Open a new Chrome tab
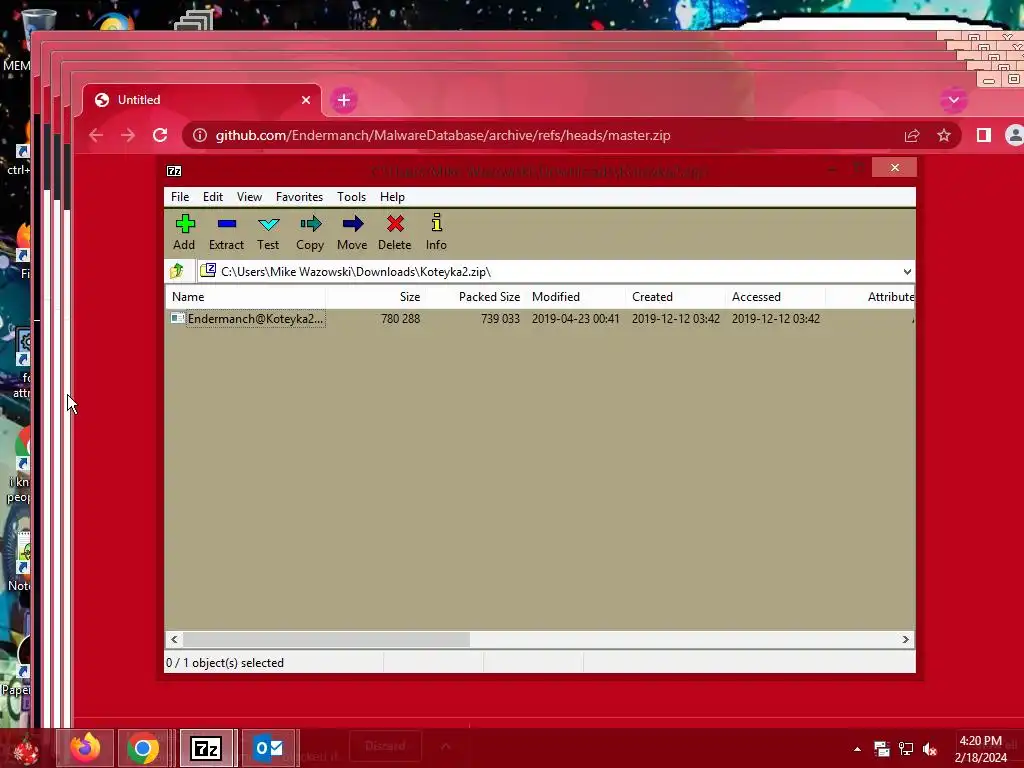 coord(344,100)
